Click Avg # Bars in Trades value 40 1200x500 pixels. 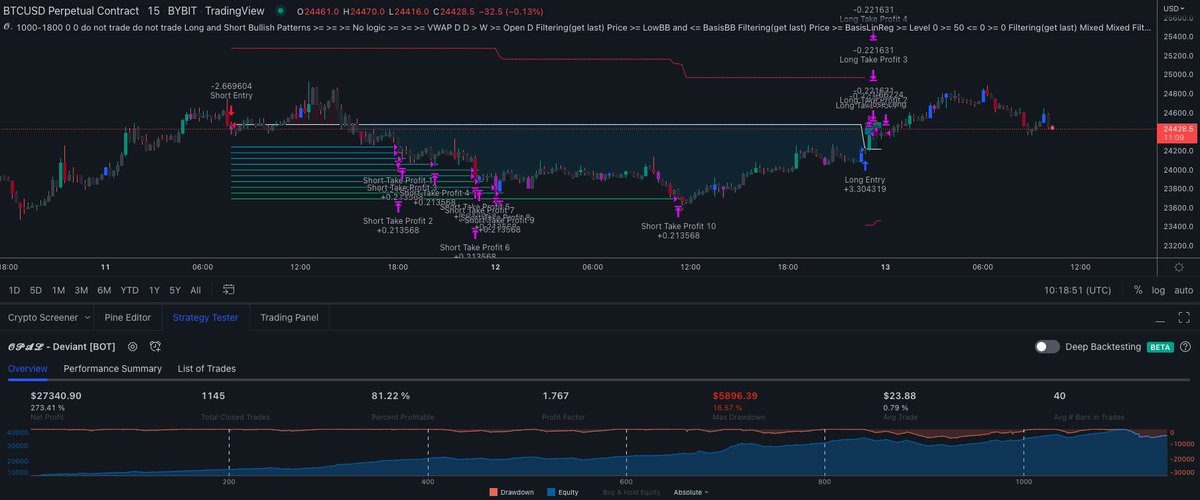1059,396
